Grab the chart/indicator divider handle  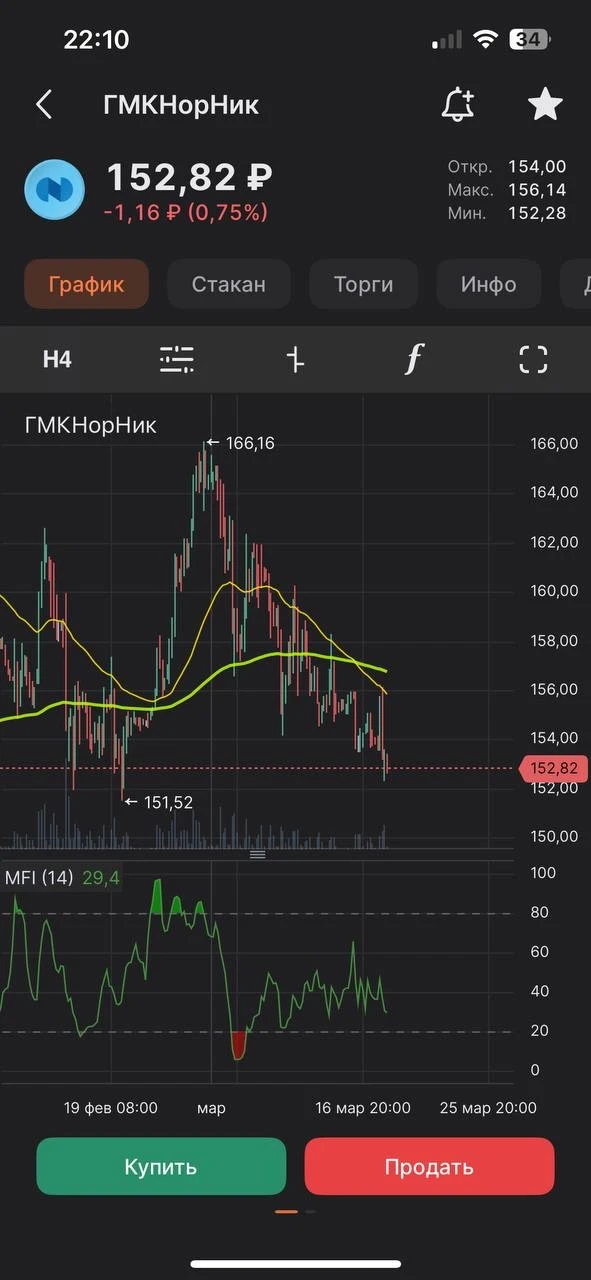[x=257, y=854]
